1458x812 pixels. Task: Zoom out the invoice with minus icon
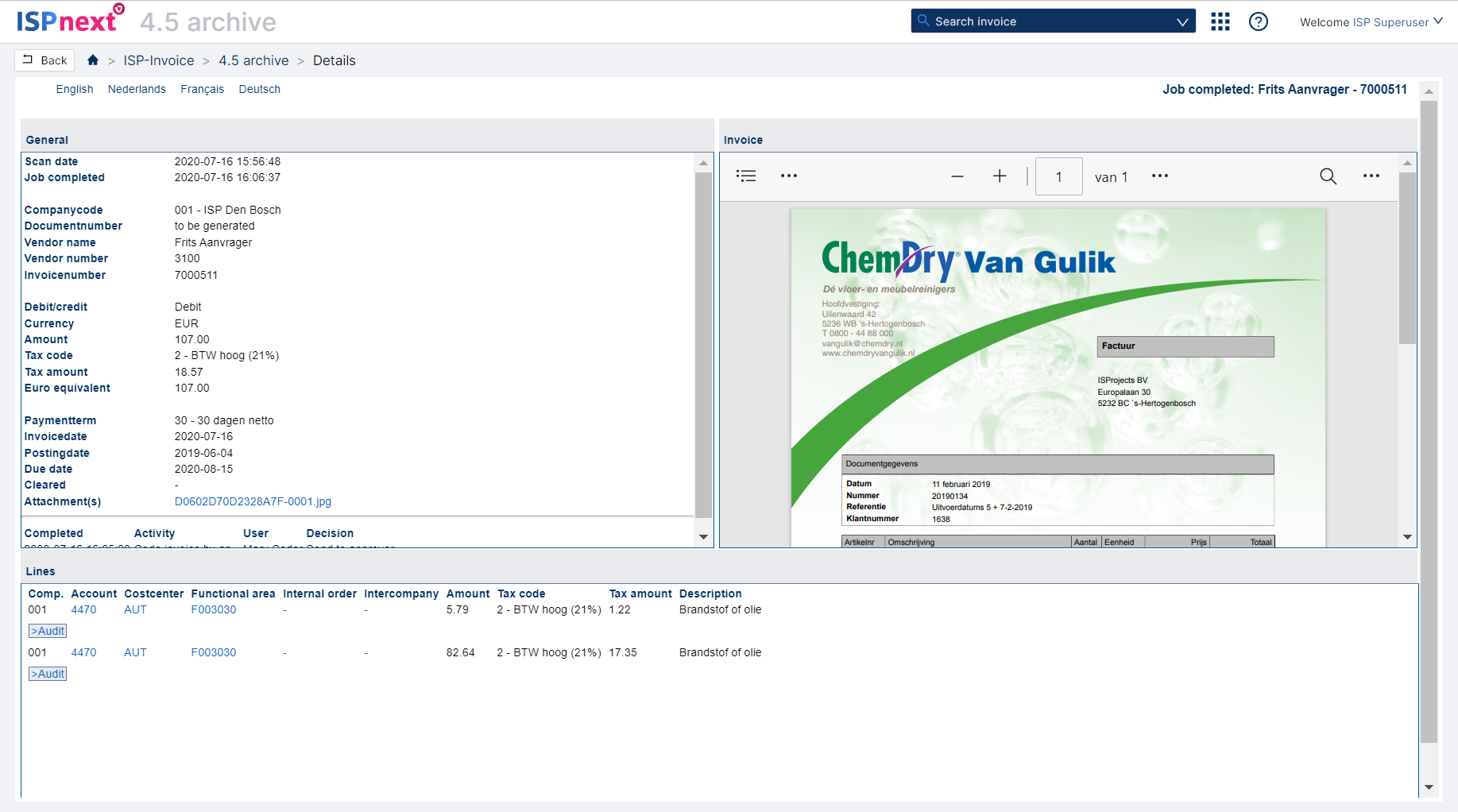pos(957,176)
